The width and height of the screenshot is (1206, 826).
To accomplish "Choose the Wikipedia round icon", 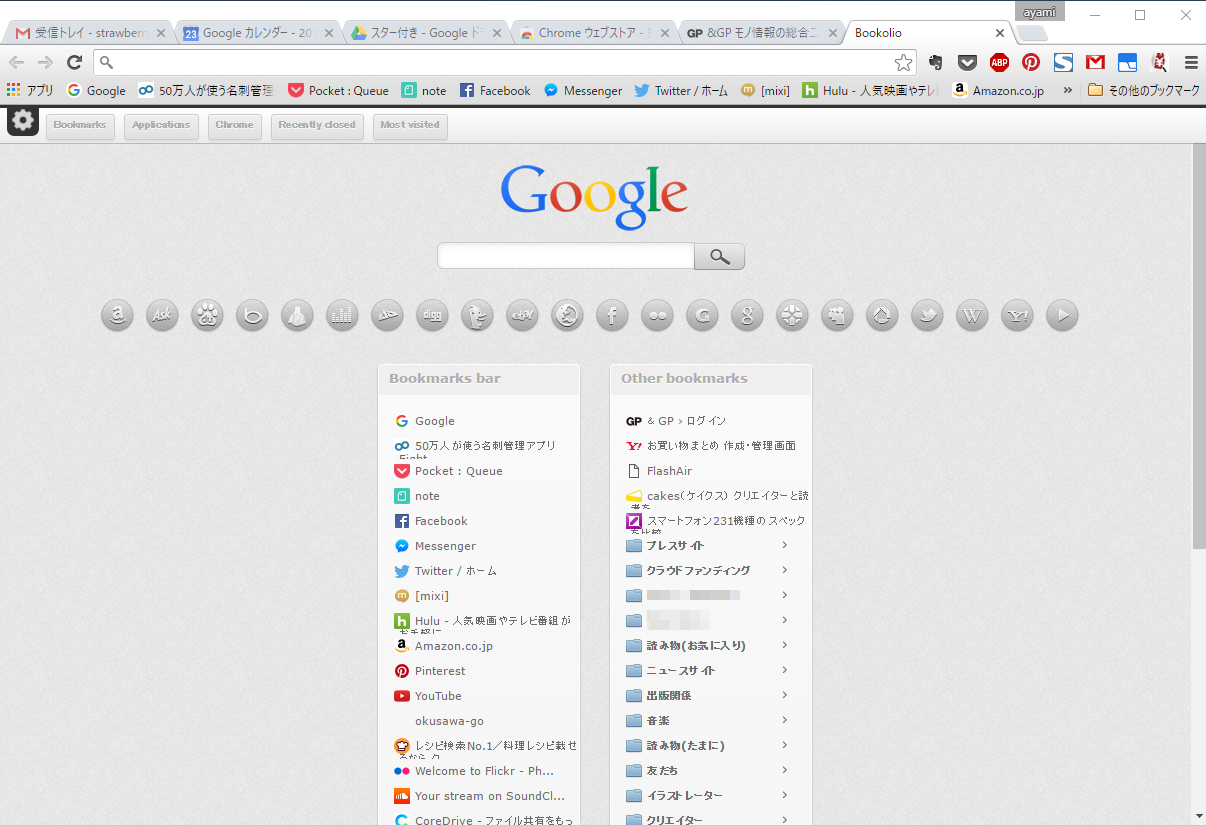I will tap(972, 316).
